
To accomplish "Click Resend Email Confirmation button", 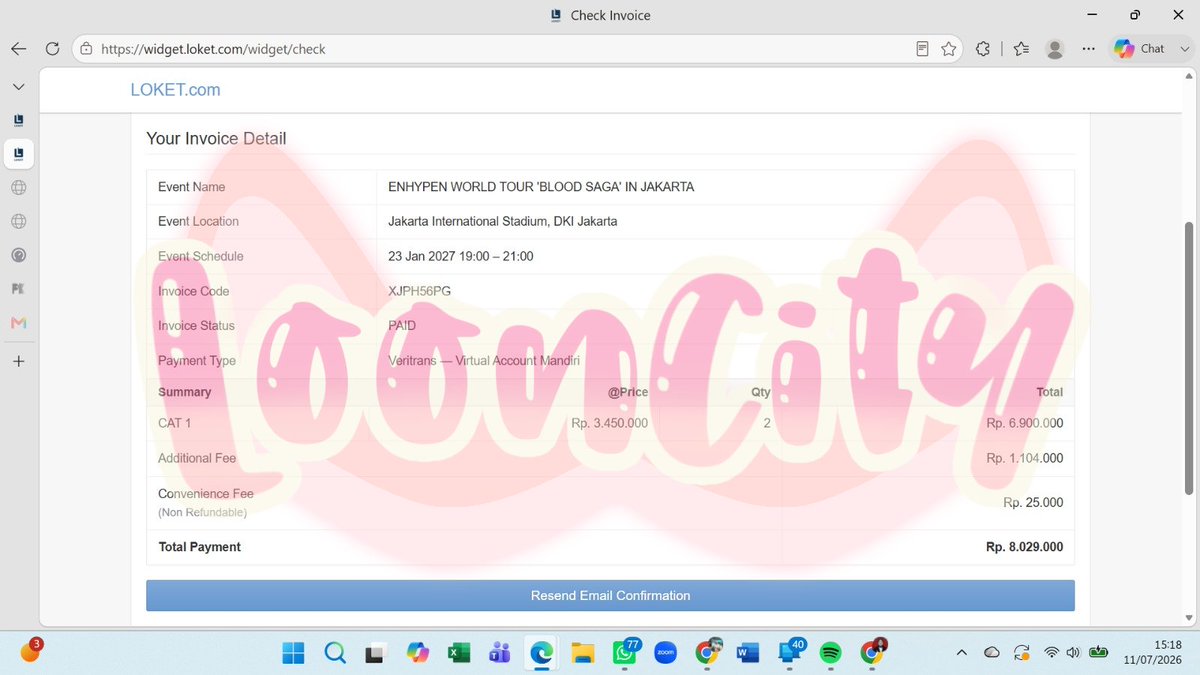I will pyautogui.click(x=610, y=595).
